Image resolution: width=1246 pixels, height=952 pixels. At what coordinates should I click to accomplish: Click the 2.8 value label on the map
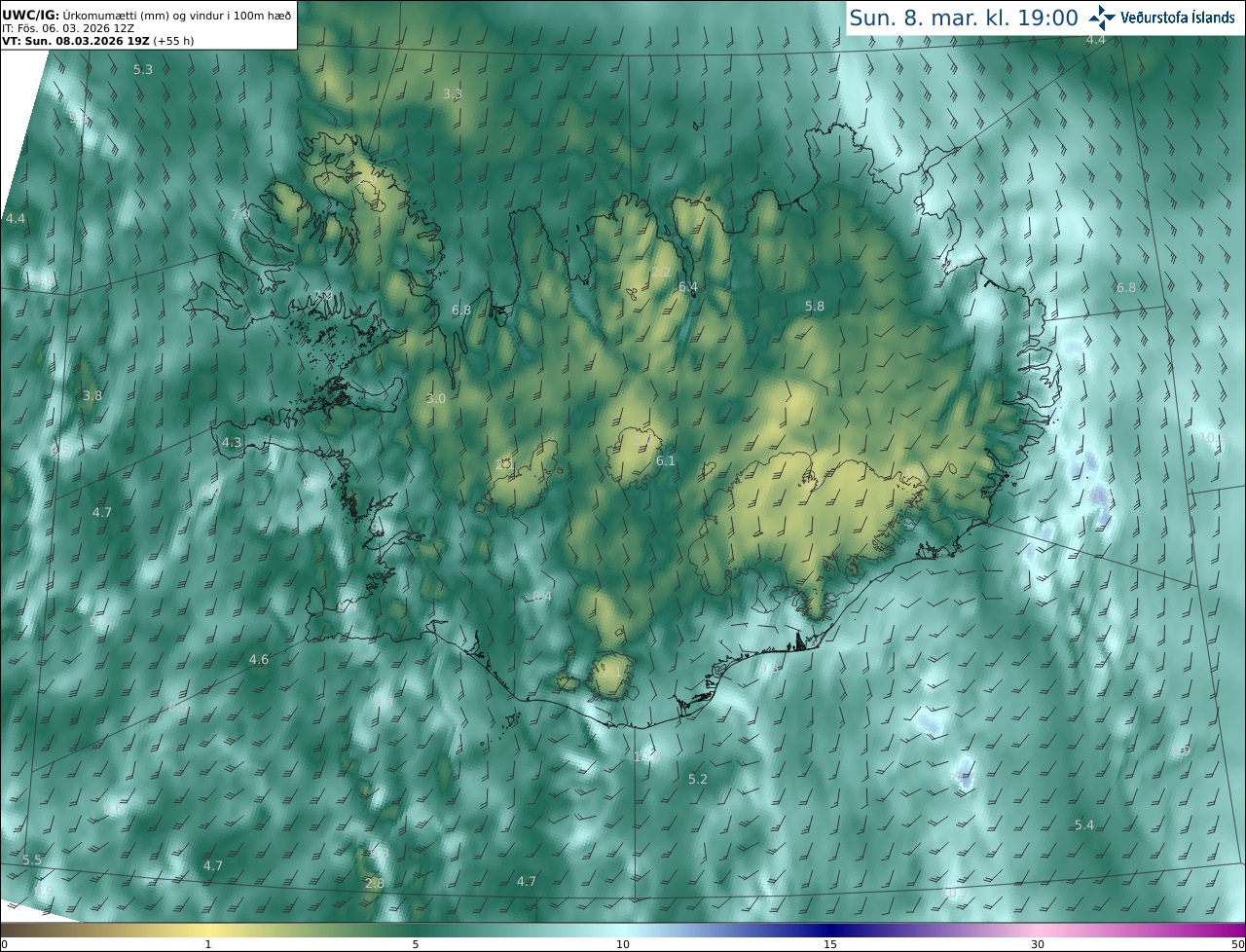[x=375, y=883]
